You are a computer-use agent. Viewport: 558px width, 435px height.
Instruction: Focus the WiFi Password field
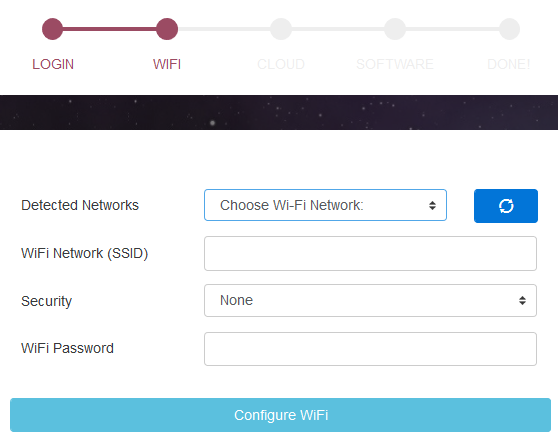[x=370, y=349]
